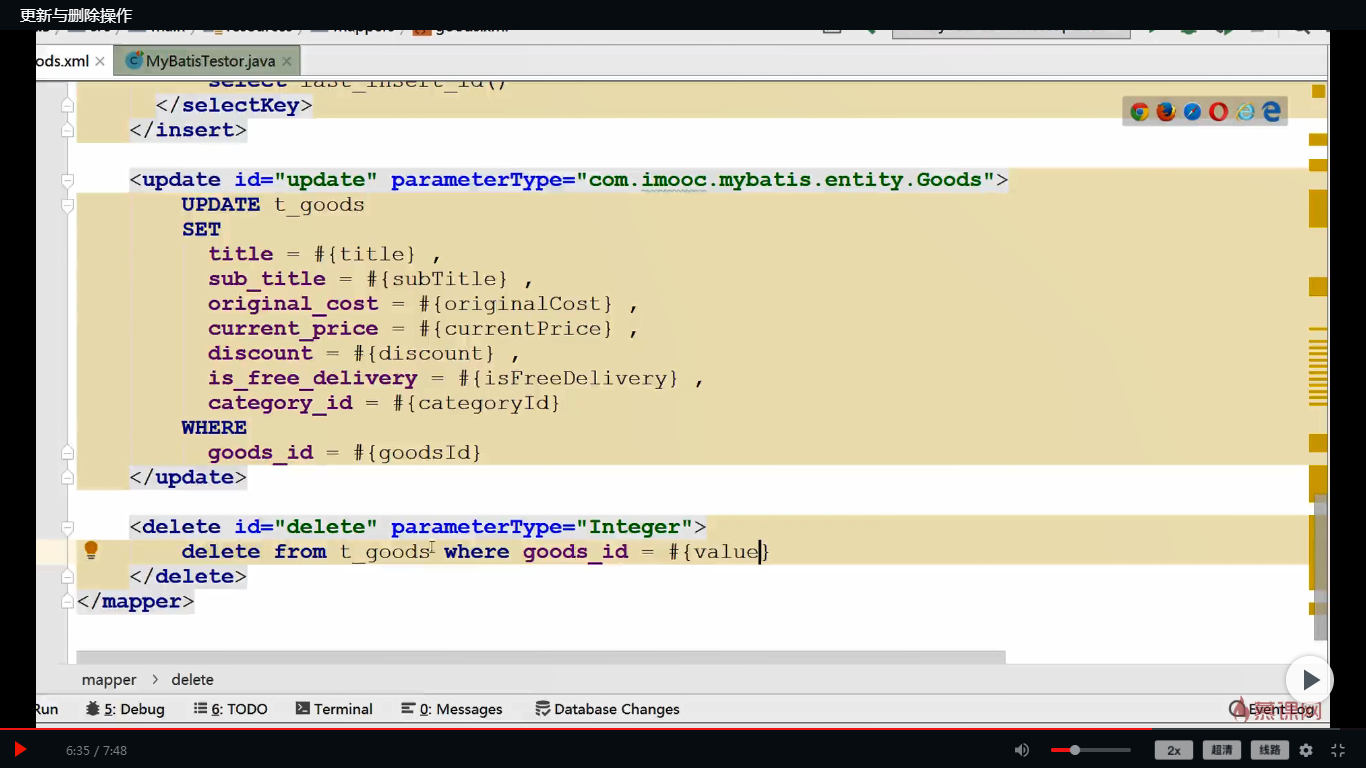The image size is (1366, 768).
Task: Click parameterType "Integer" in delete tag
Action: [634, 527]
